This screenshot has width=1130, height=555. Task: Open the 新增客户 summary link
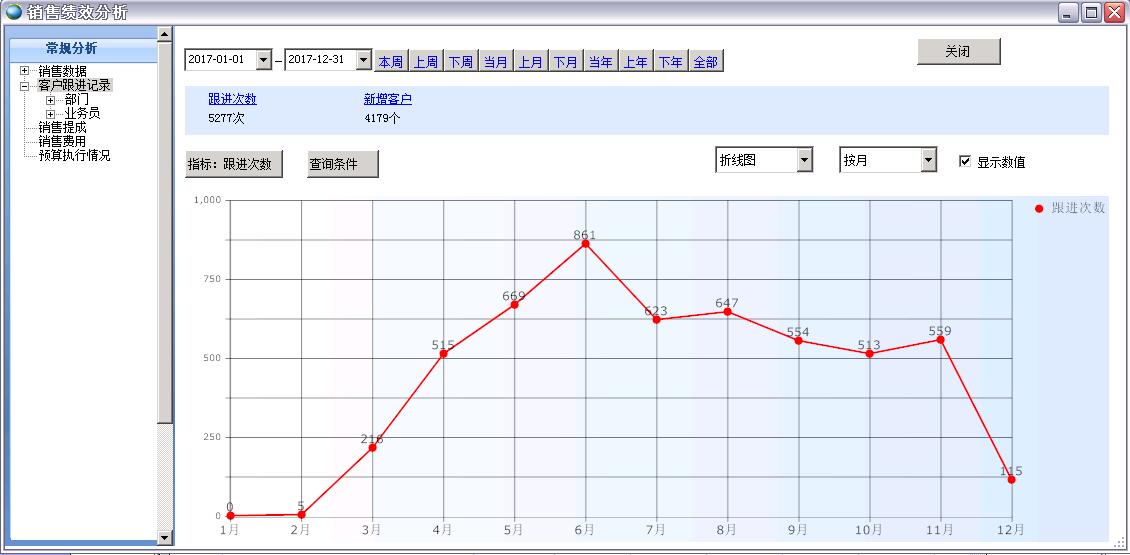(x=387, y=99)
